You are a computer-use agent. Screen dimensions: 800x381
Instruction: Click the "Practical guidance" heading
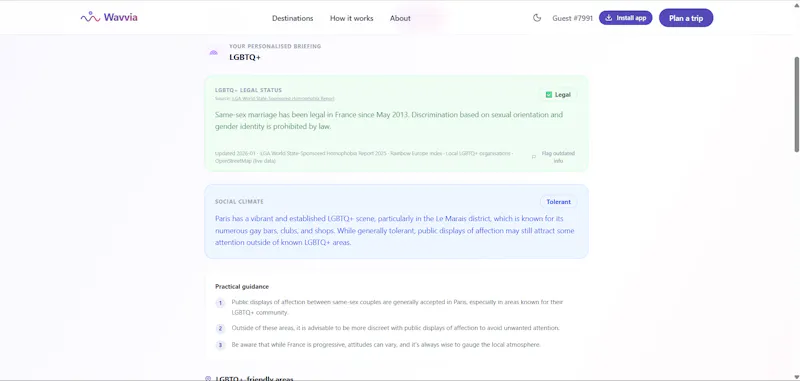click(242, 287)
